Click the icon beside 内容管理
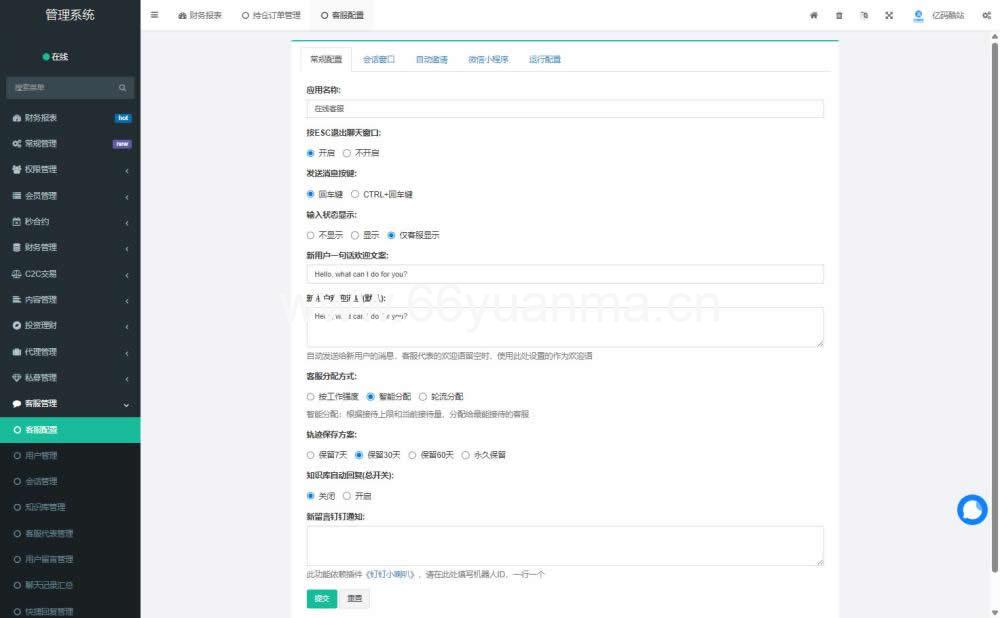1000x618 pixels. [x=17, y=300]
